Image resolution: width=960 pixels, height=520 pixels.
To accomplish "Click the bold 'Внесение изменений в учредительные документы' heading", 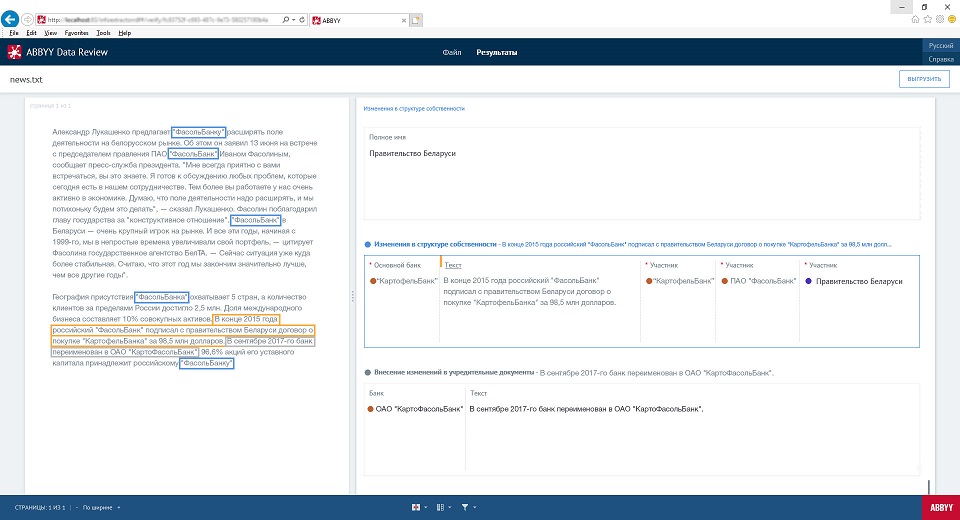I will [x=454, y=372].
